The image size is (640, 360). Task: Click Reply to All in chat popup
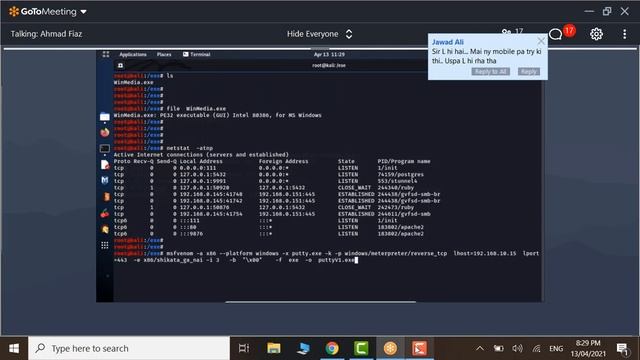coord(491,71)
